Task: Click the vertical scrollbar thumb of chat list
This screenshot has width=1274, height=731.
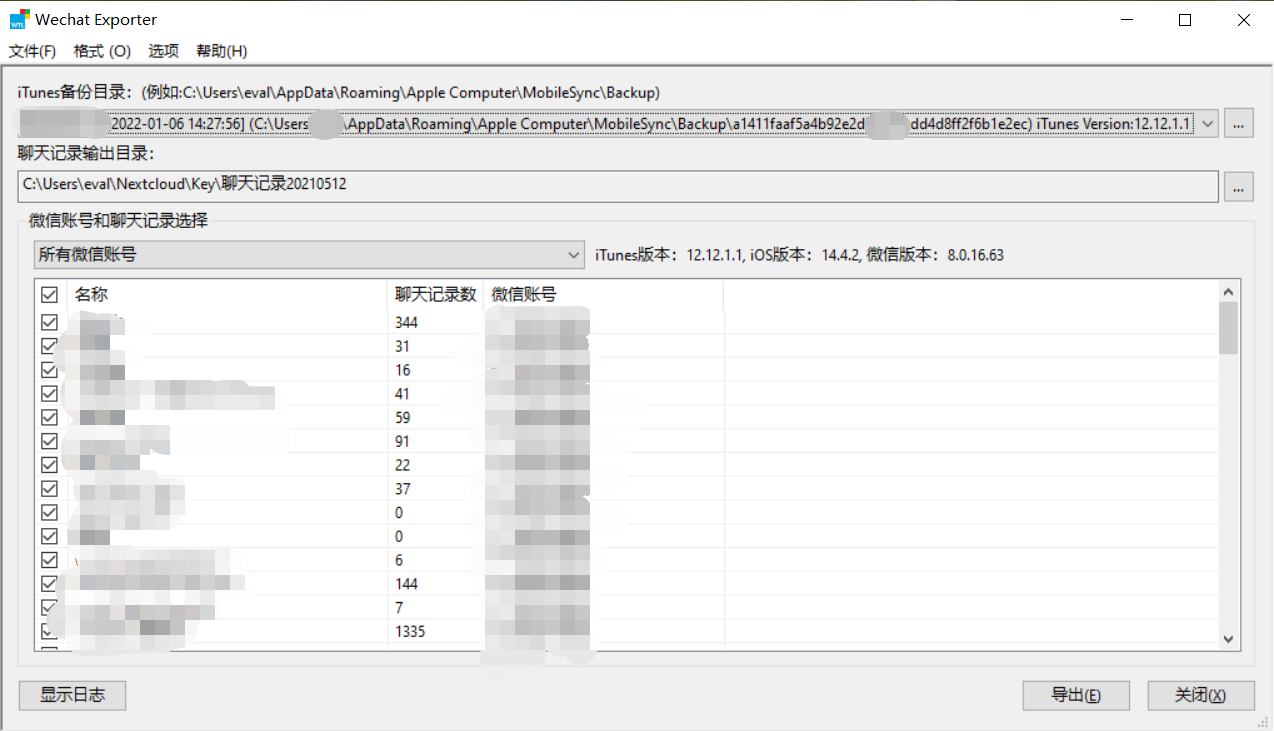Action: [1229, 328]
